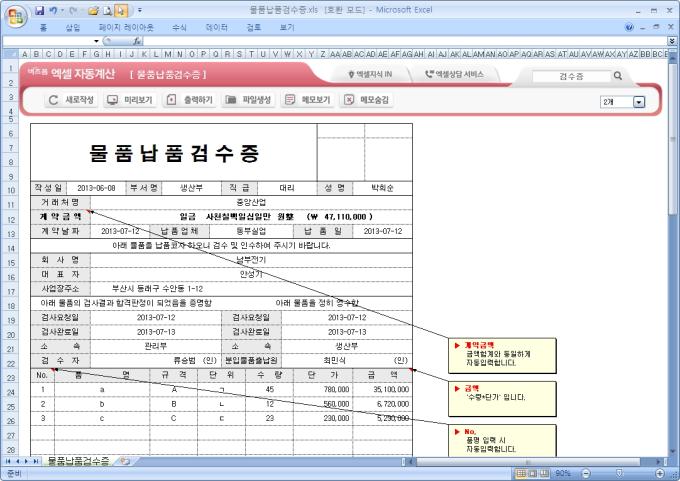The image size is (680, 481).
Task: Click the Office button
Action: [14, 14]
